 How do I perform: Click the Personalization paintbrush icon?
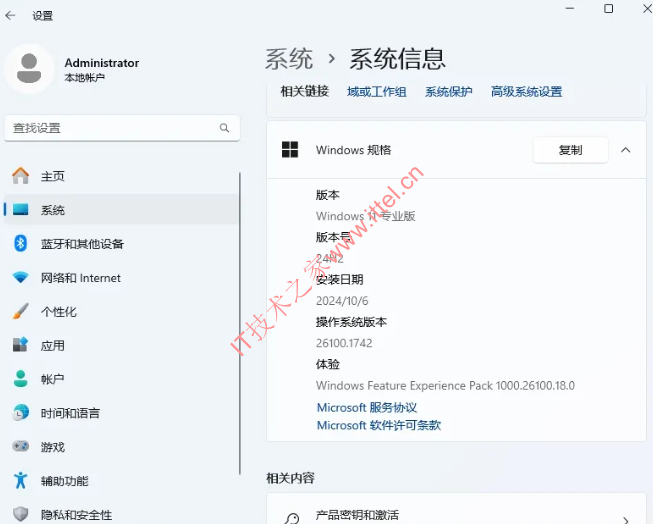20,311
